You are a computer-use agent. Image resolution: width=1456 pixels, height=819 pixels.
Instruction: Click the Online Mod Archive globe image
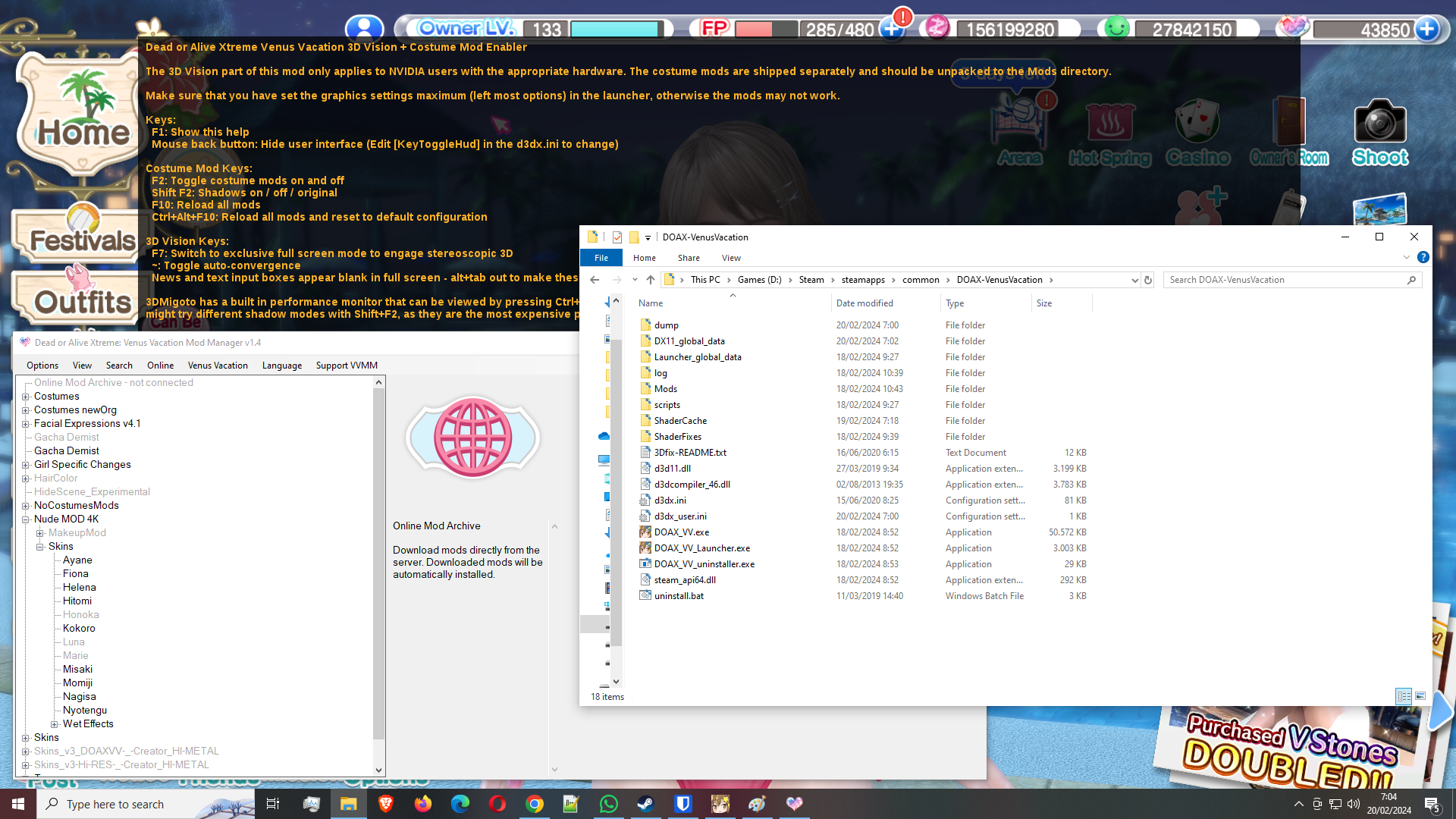pyautogui.click(x=472, y=438)
